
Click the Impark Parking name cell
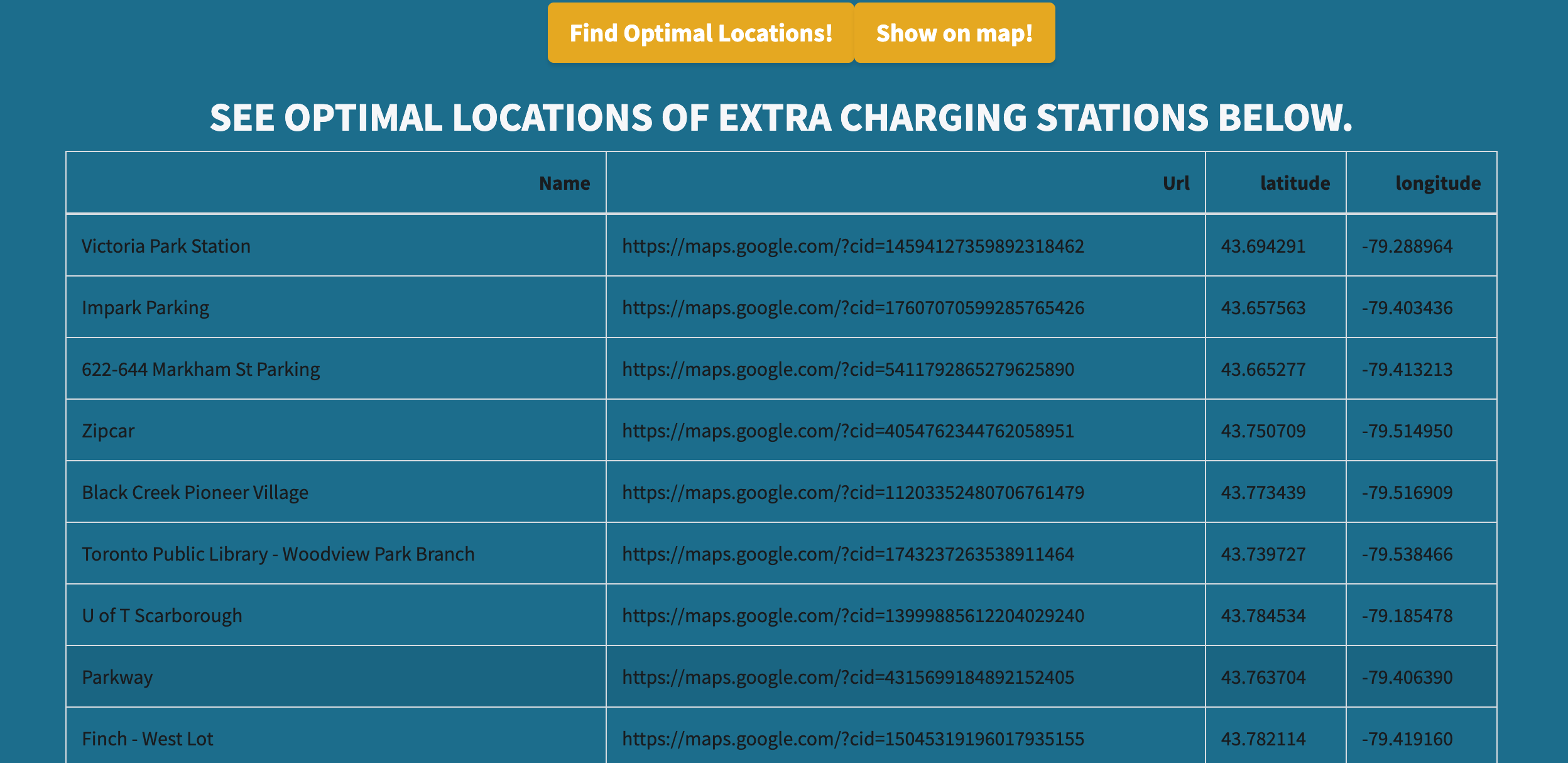(x=336, y=307)
